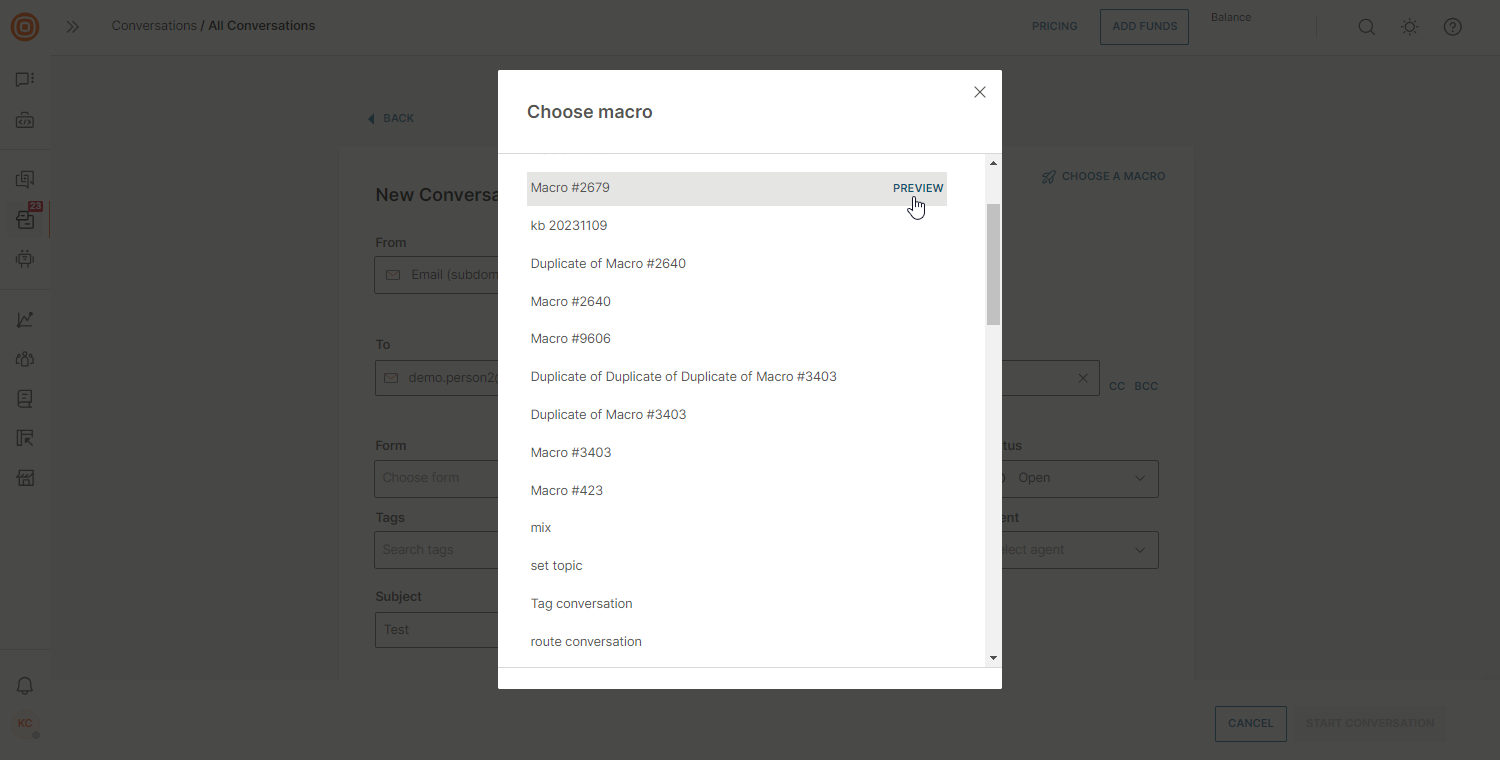Screen dimensions: 1500x760
Task: Click the From email field
Action: tap(437, 275)
